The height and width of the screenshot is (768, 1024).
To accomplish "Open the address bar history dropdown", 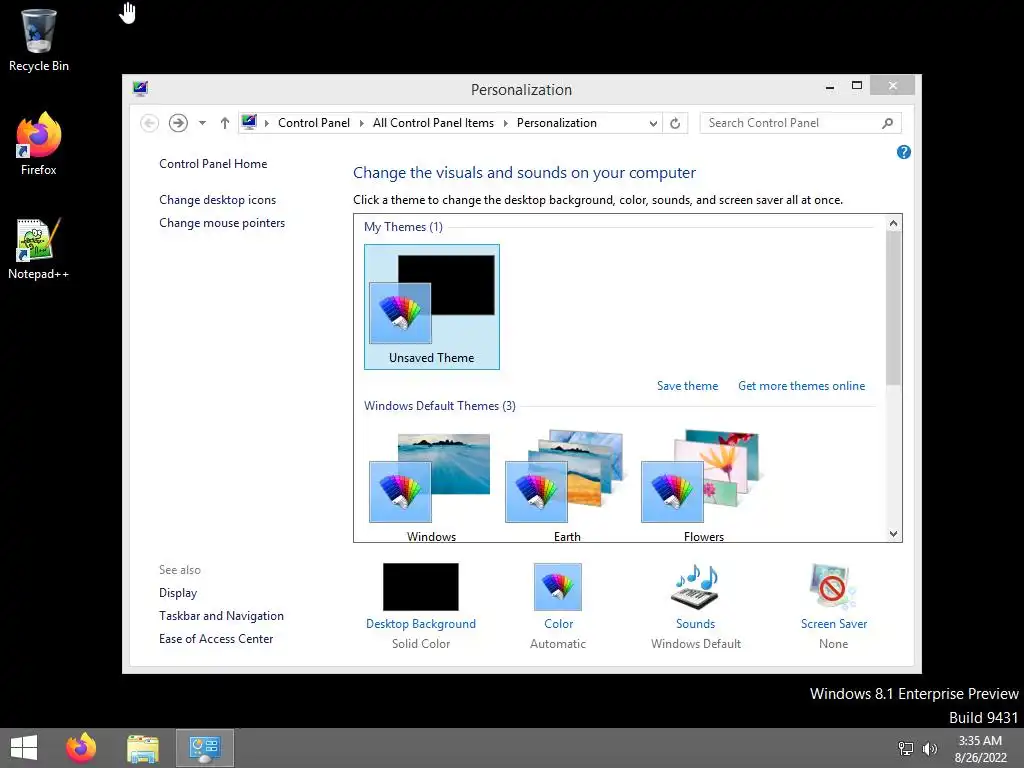I will [x=652, y=123].
